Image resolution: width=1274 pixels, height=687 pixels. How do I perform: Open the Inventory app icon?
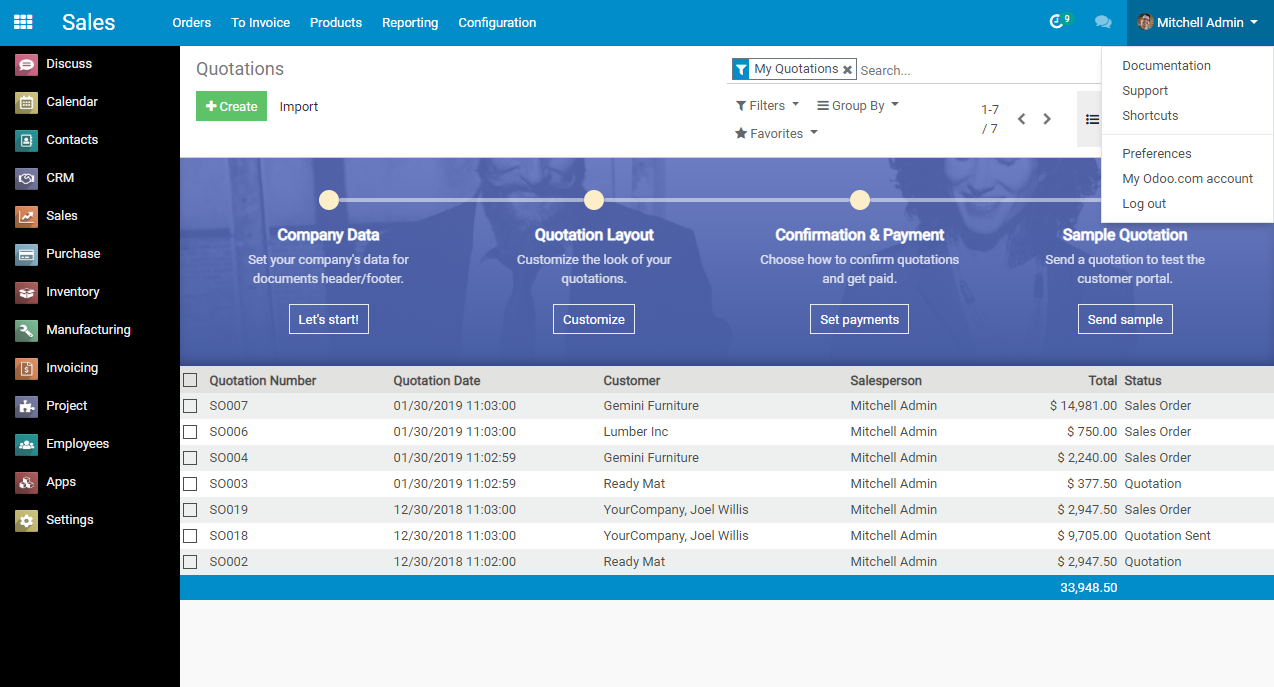pyautogui.click(x=27, y=292)
